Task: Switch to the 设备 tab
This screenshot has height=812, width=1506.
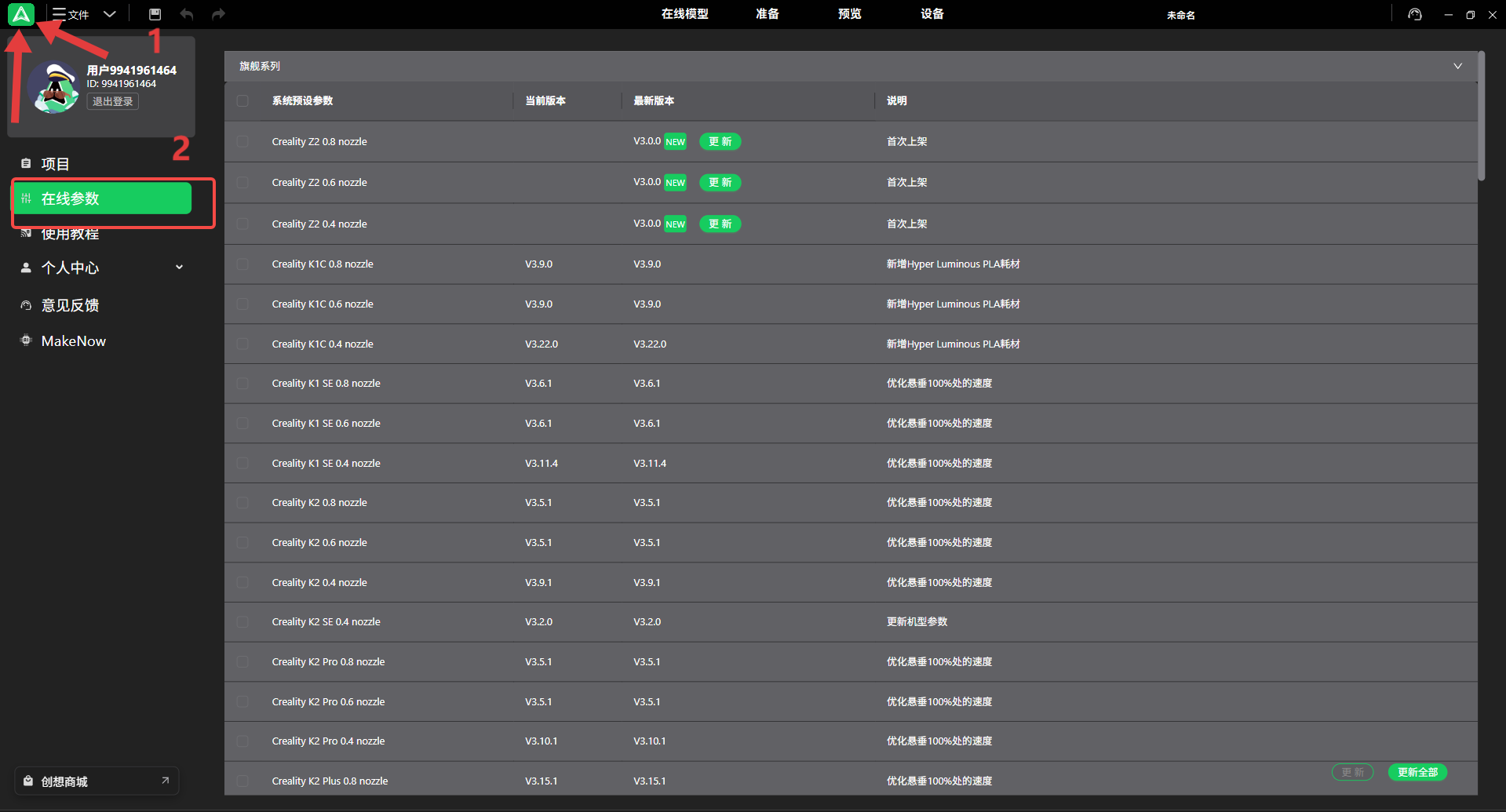Action: [932, 14]
